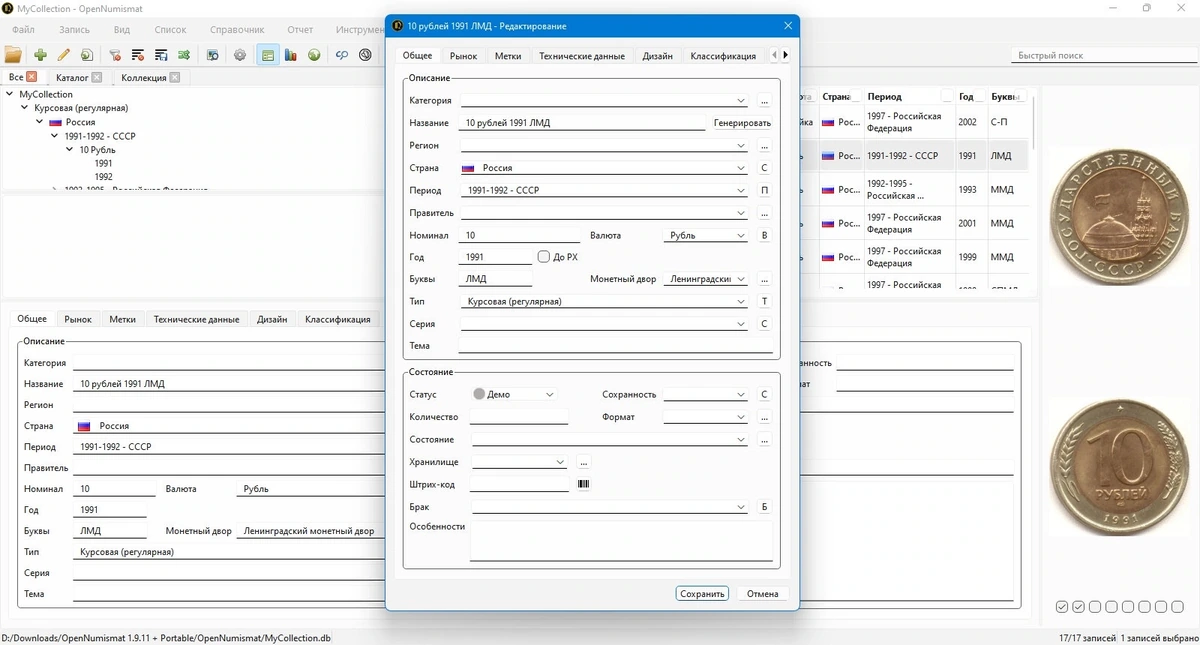Toggle the highlighted details view toolbar icon
The width and height of the screenshot is (1200, 645).
click(x=268, y=55)
